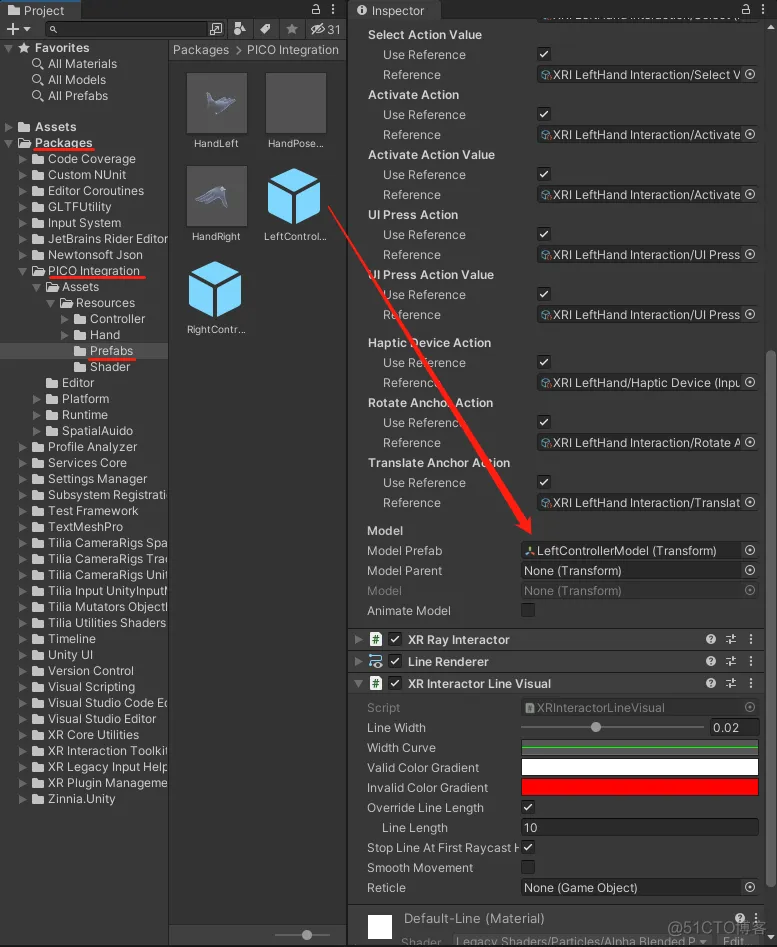Open XR Ray Interactor component menu dots
The image size is (777, 947).
click(751, 639)
